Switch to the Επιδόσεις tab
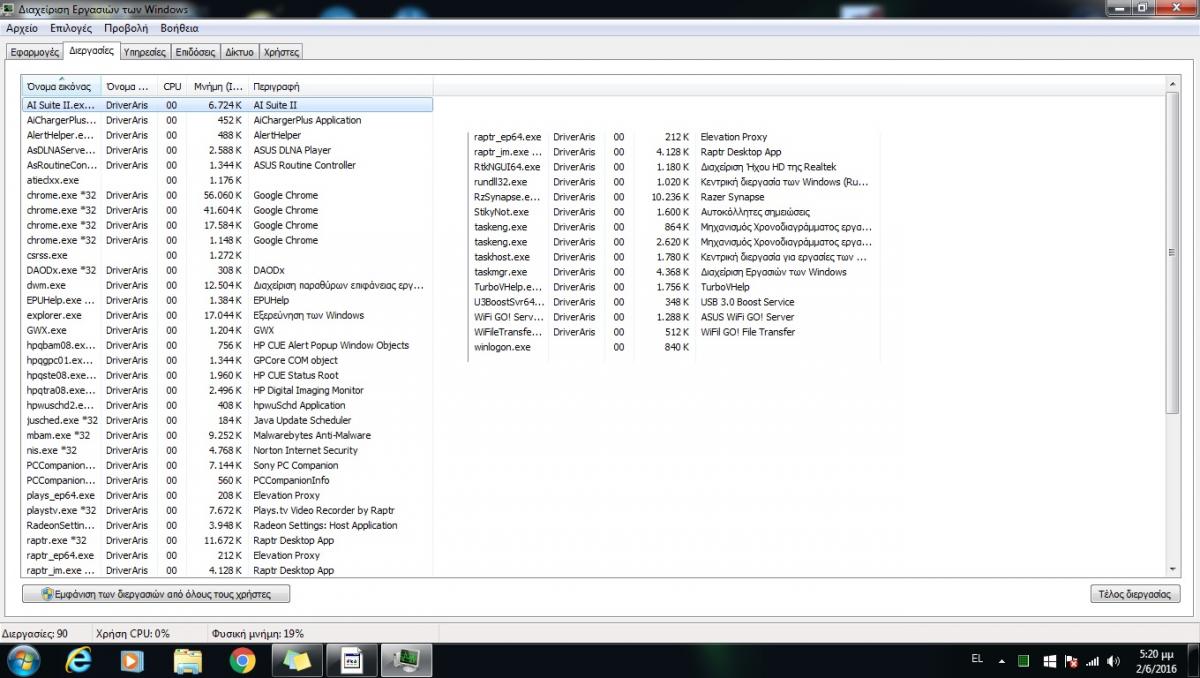The width and height of the screenshot is (1200, 678). click(x=195, y=52)
